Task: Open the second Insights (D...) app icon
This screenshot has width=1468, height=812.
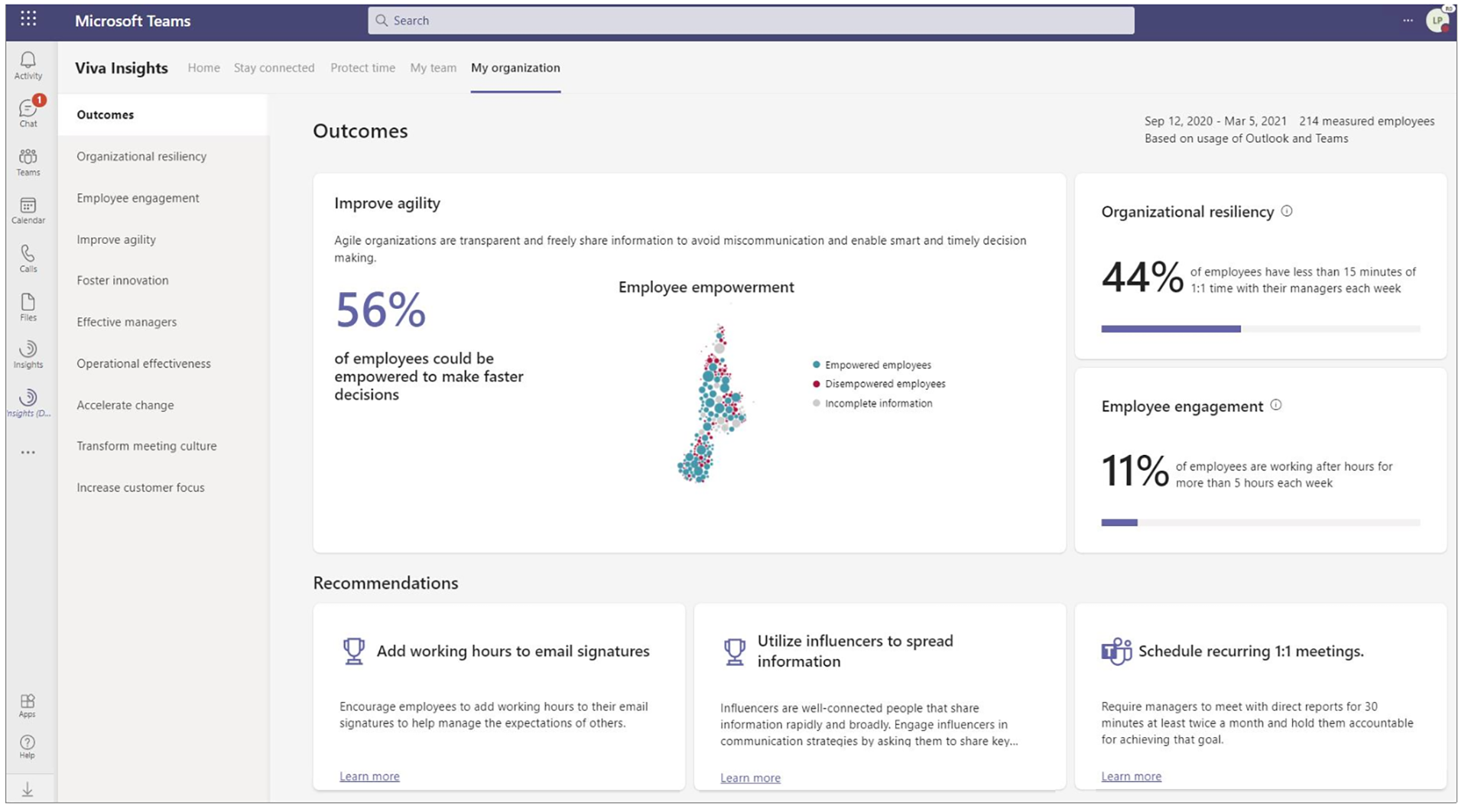Action: (28, 402)
